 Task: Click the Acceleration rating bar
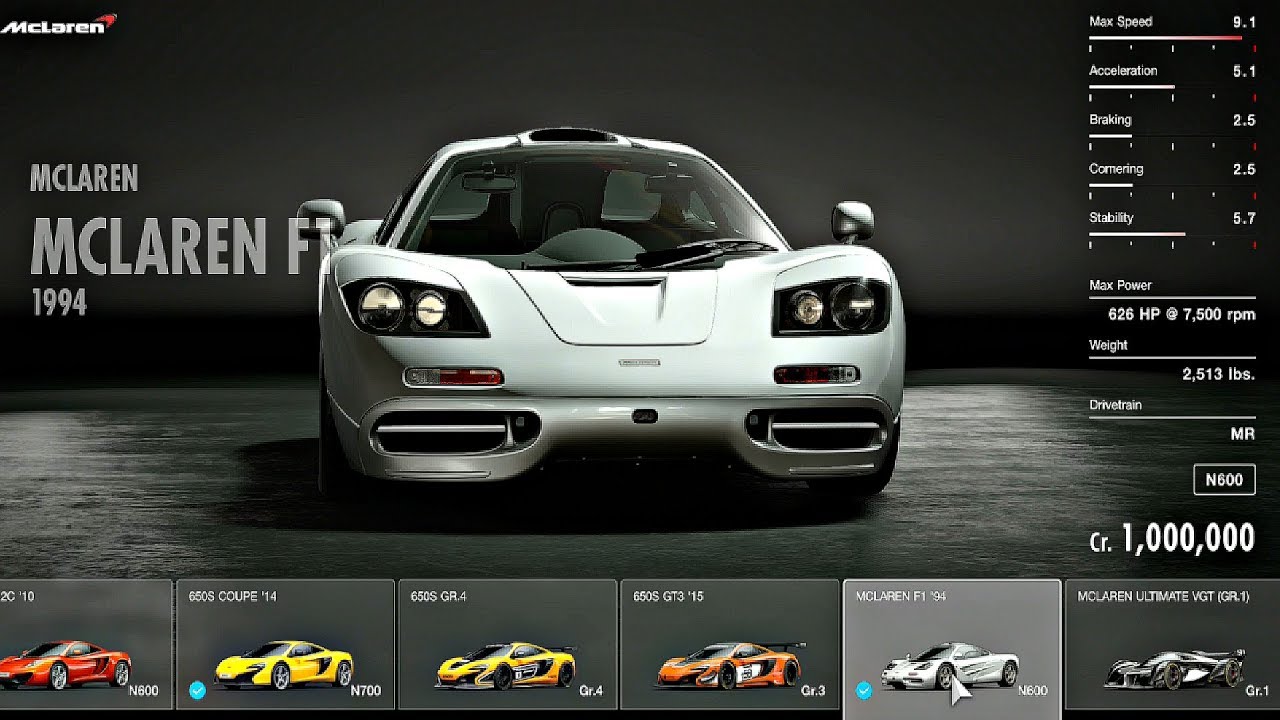tap(1172, 88)
